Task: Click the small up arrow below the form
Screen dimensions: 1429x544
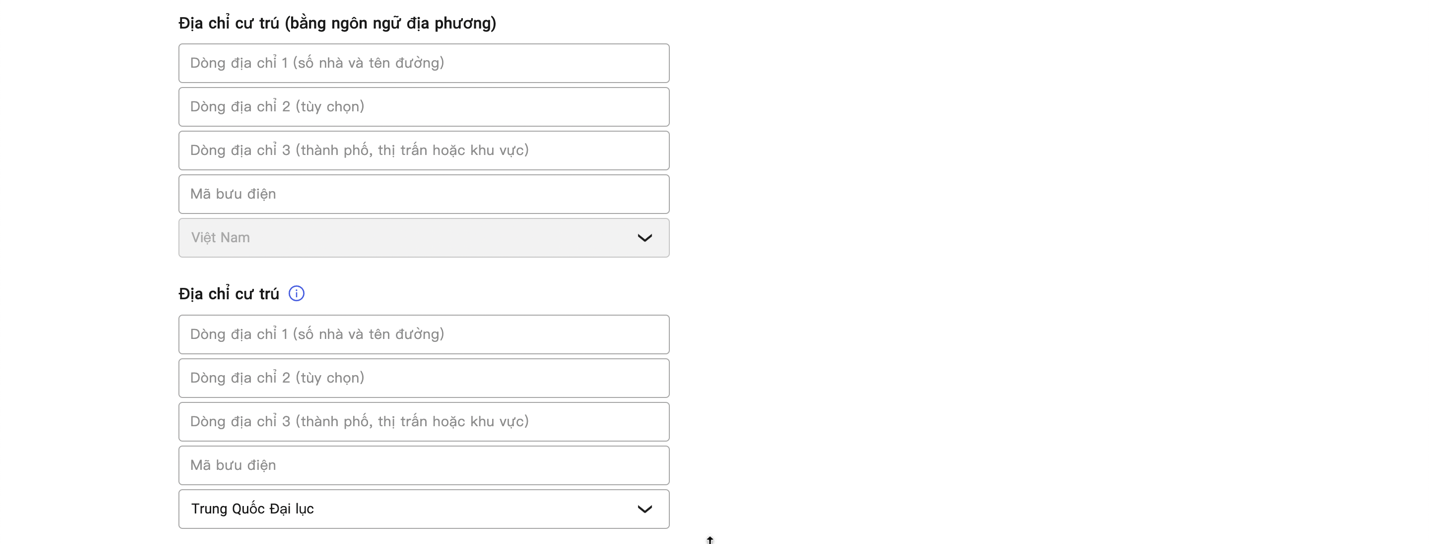Action: (x=710, y=540)
